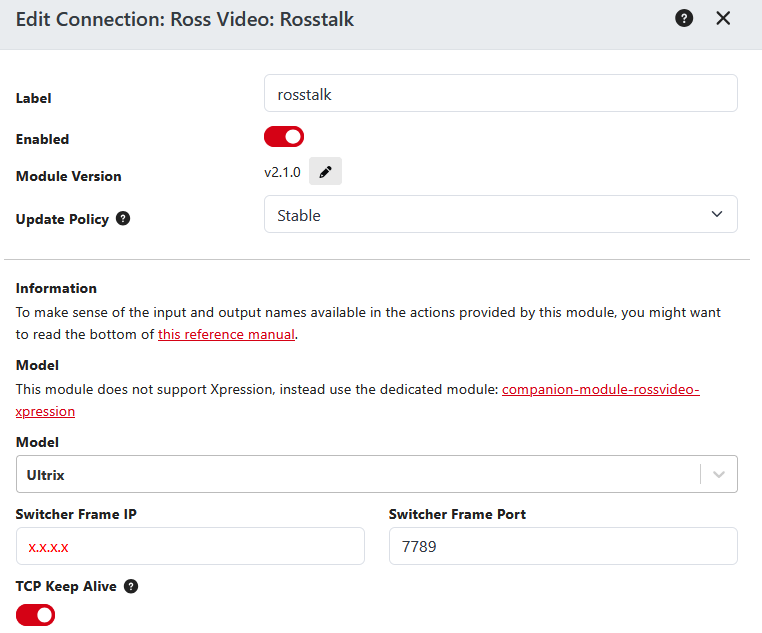This screenshot has width=762, height=633.
Task: Focus the Switcher Frame IP input field
Action: (190, 547)
